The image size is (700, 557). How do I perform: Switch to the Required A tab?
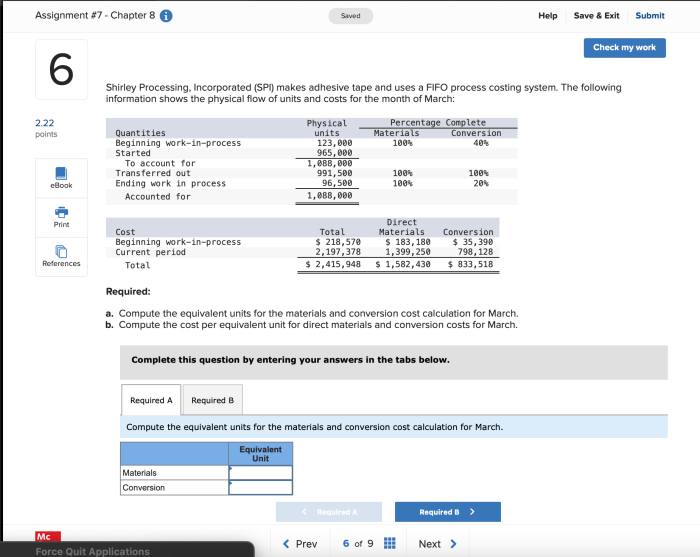click(x=151, y=400)
